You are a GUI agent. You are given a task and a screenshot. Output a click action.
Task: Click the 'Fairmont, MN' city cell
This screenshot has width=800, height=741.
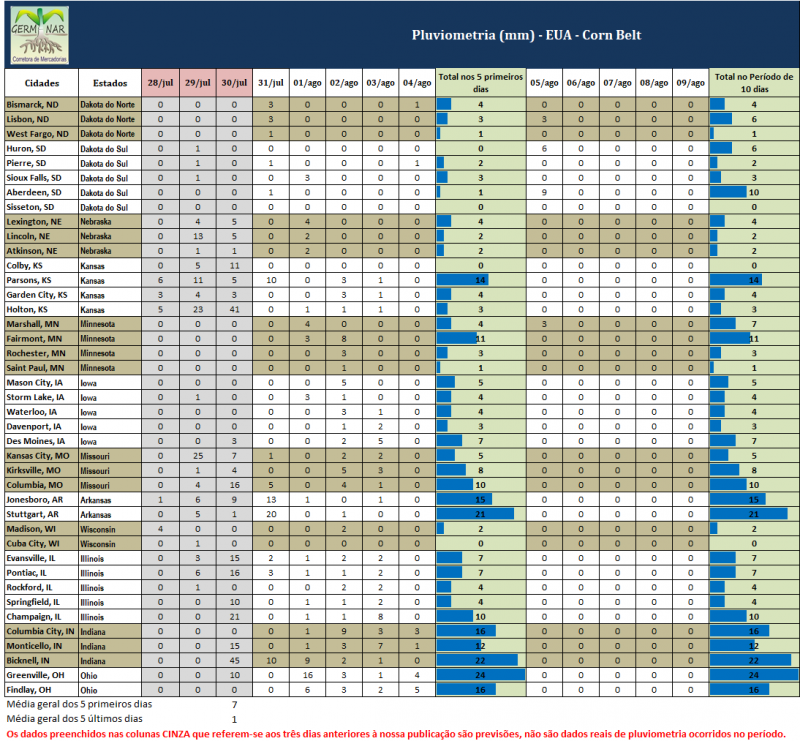click(42, 338)
